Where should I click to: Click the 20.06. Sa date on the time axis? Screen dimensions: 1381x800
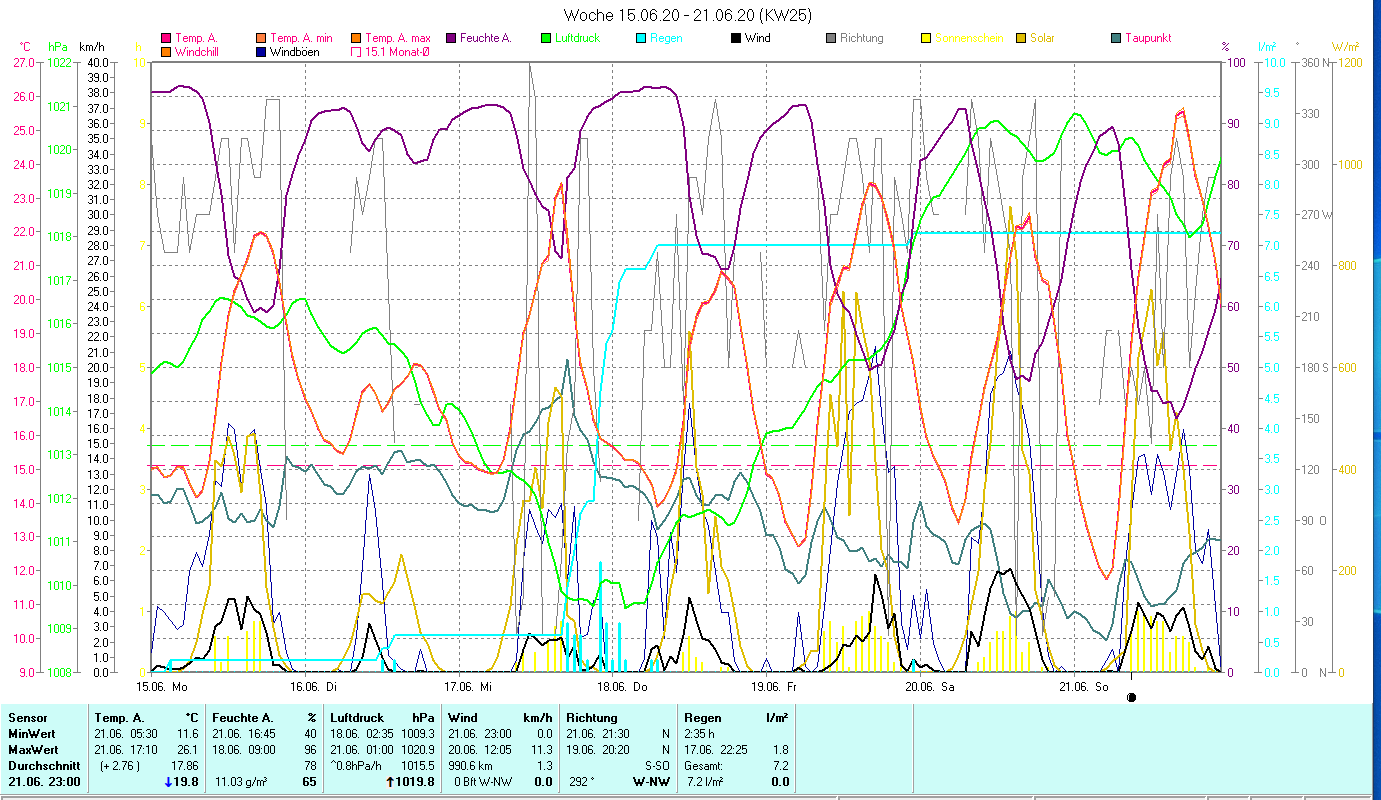(930, 687)
